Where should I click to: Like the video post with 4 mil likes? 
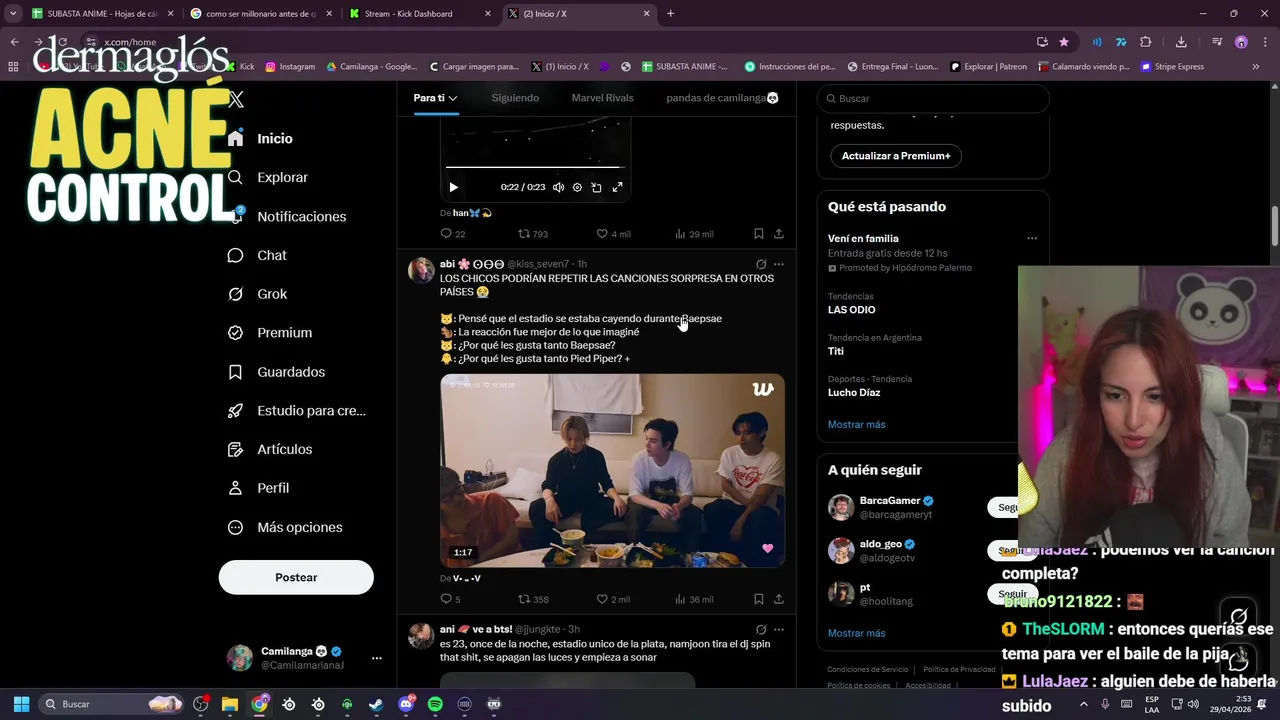coord(613,234)
